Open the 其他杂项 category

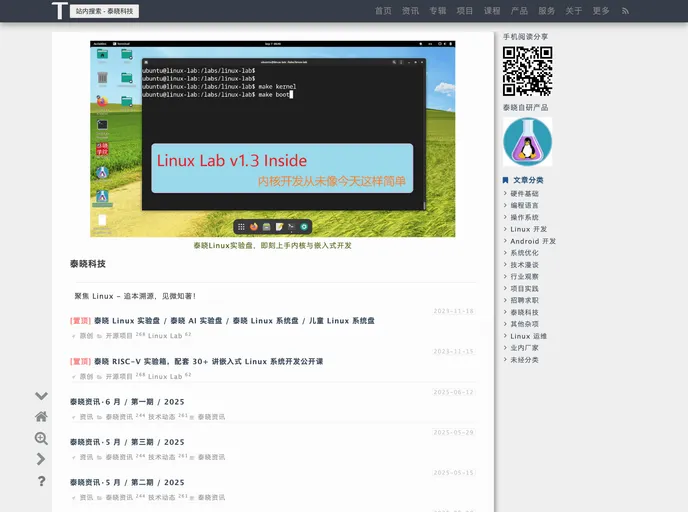coord(524,324)
